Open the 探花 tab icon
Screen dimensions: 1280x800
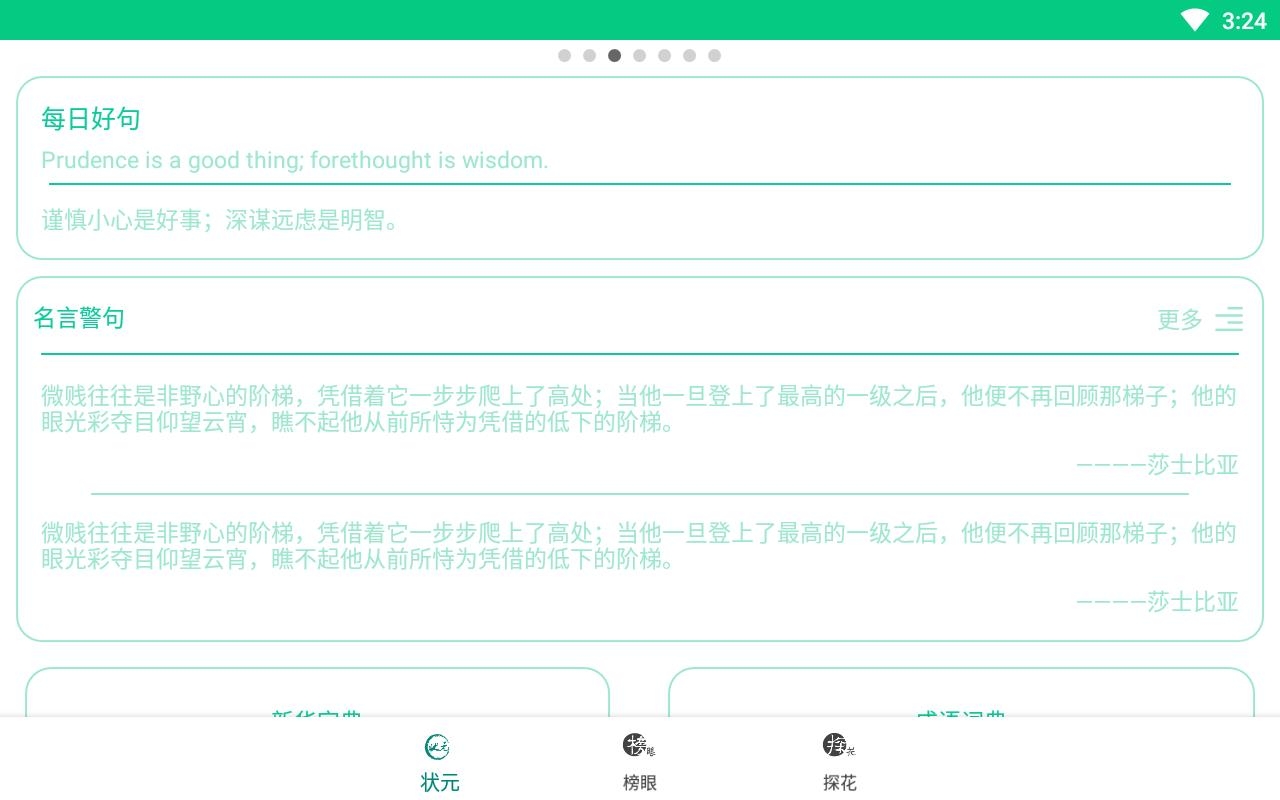coord(838,745)
